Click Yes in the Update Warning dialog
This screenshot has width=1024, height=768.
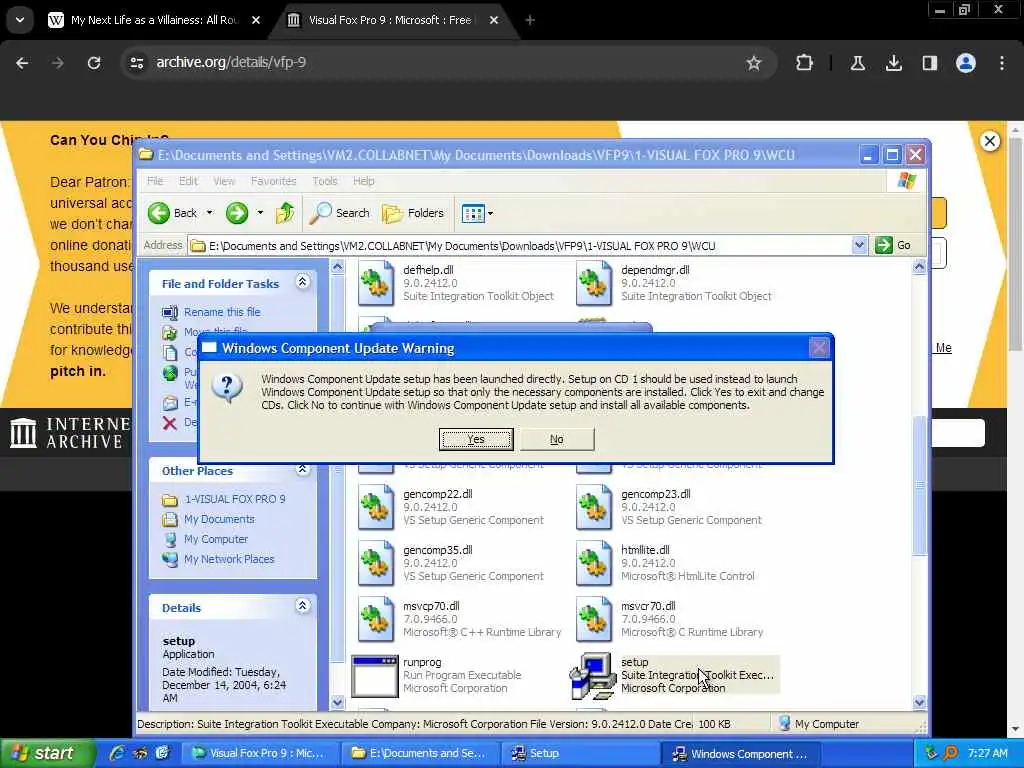point(475,440)
